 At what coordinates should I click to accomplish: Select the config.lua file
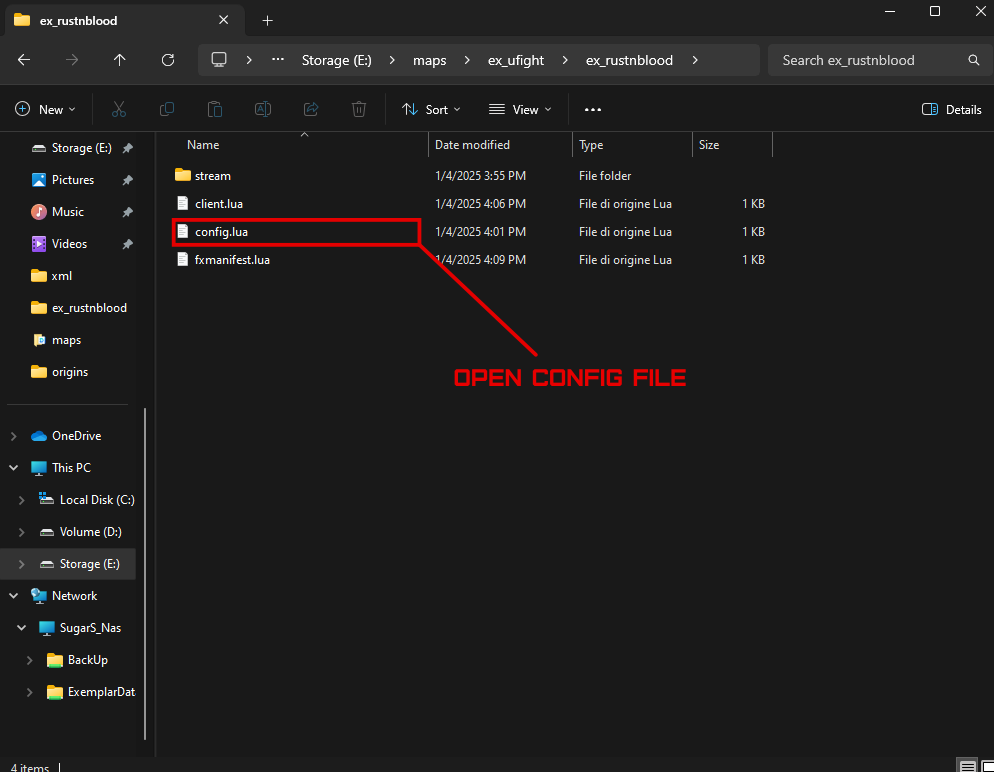(x=212, y=231)
